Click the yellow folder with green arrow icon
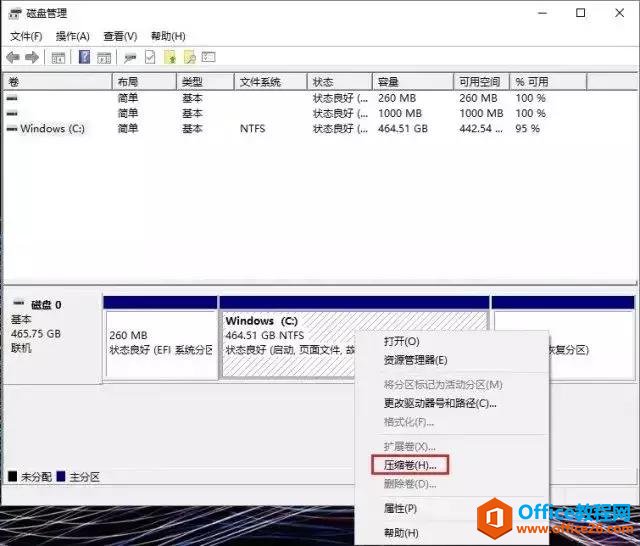This screenshot has width=640, height=546. point(170,58)
